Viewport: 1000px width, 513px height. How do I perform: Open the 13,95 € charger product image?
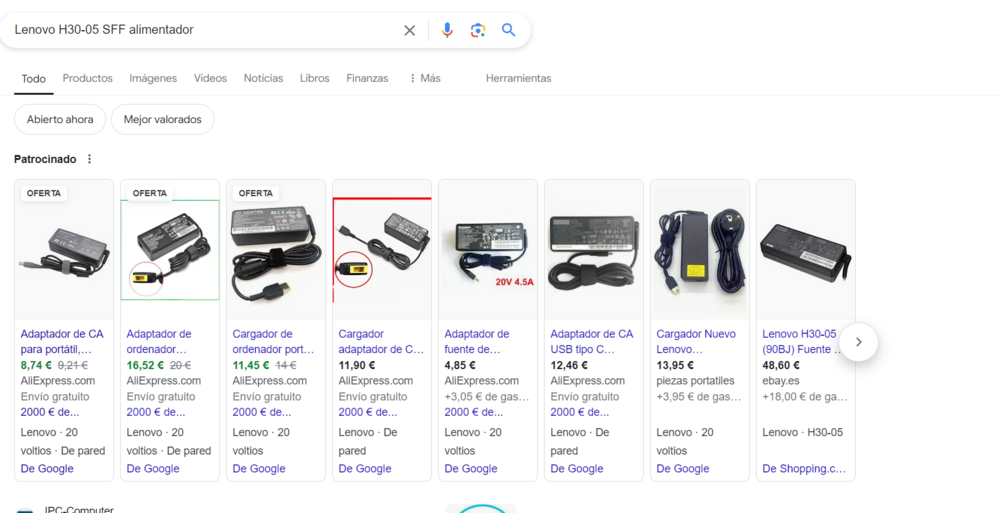point(699,250)
